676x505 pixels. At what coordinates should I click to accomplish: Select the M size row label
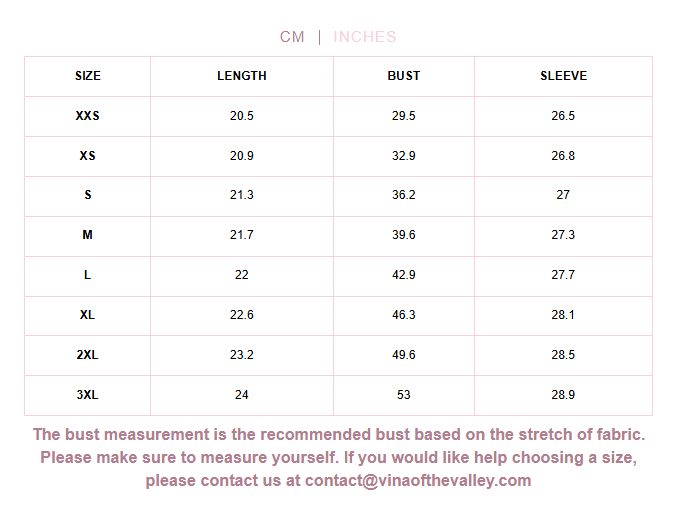(x=88, y=235)
